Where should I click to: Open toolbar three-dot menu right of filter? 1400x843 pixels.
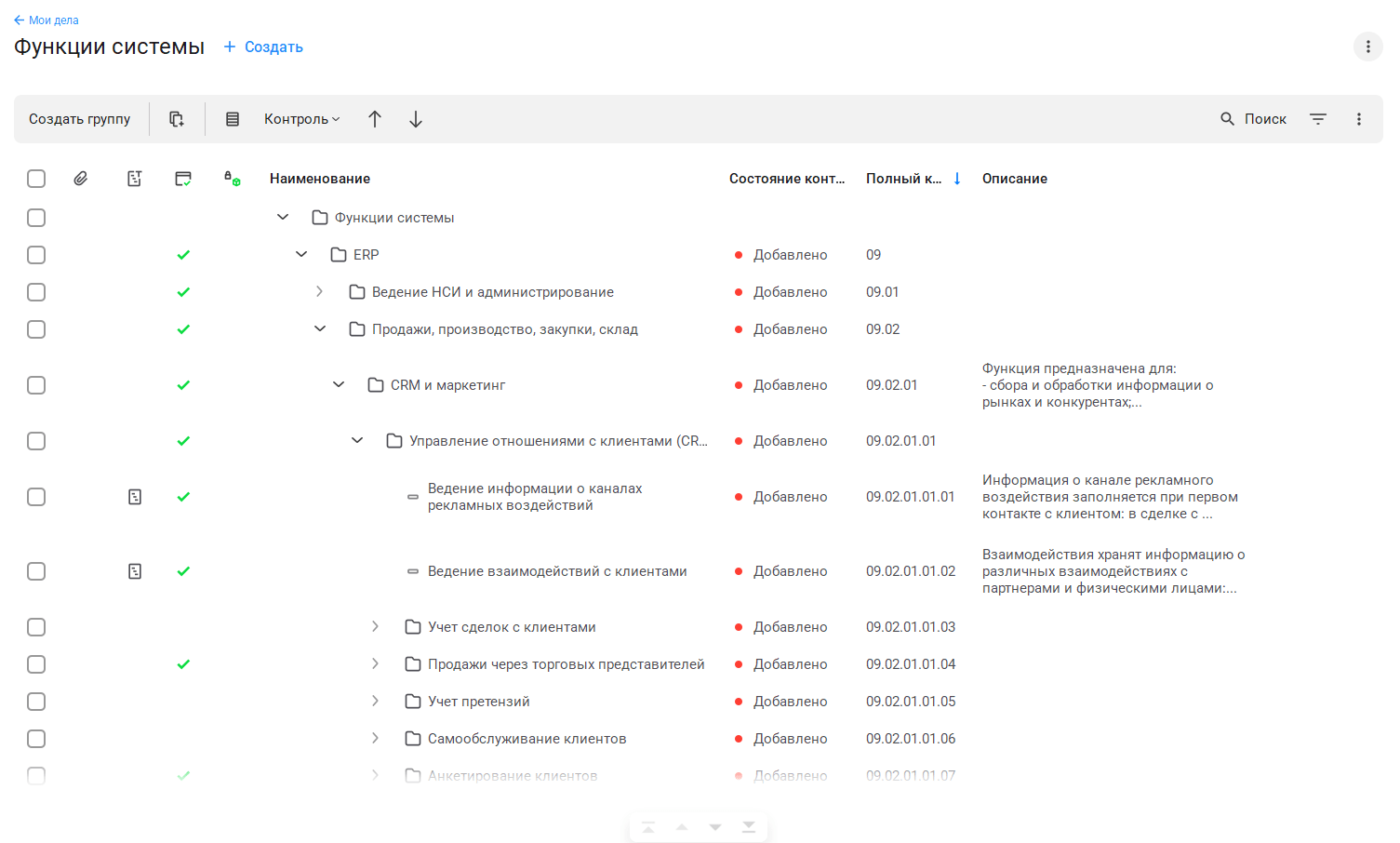click(1359, 119)
